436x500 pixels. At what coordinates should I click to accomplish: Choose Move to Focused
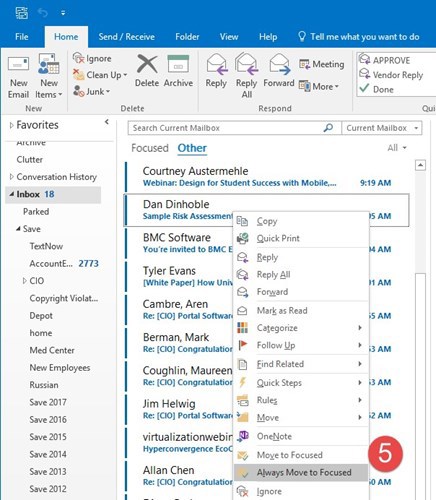[x=301, y=455]
